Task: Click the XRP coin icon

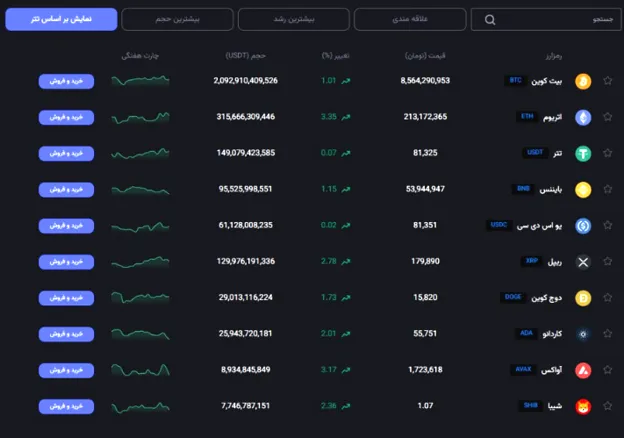Action: tap(583, 262)
